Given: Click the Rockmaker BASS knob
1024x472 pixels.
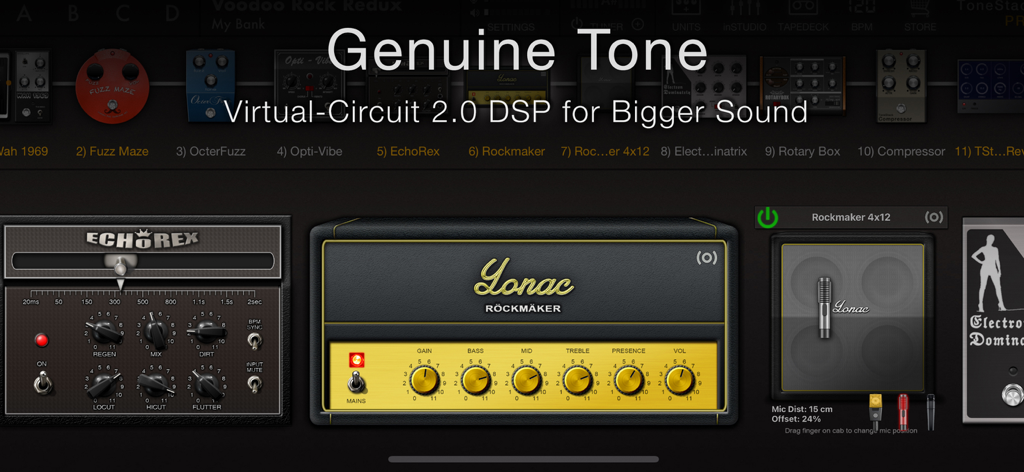Looking at the screenshot, I should (x=475, y=380).
